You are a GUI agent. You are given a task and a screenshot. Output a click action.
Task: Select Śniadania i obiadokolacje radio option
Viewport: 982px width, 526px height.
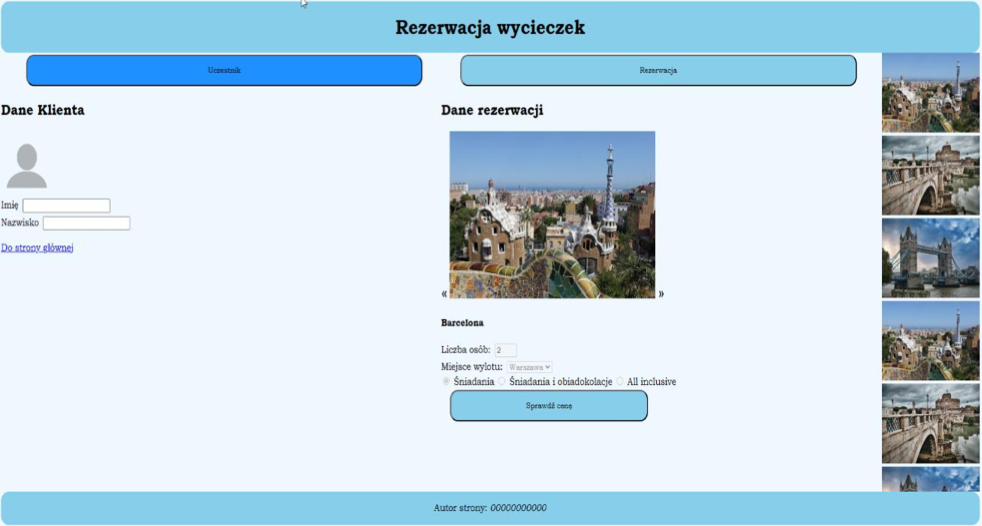(x=502, y=381)
